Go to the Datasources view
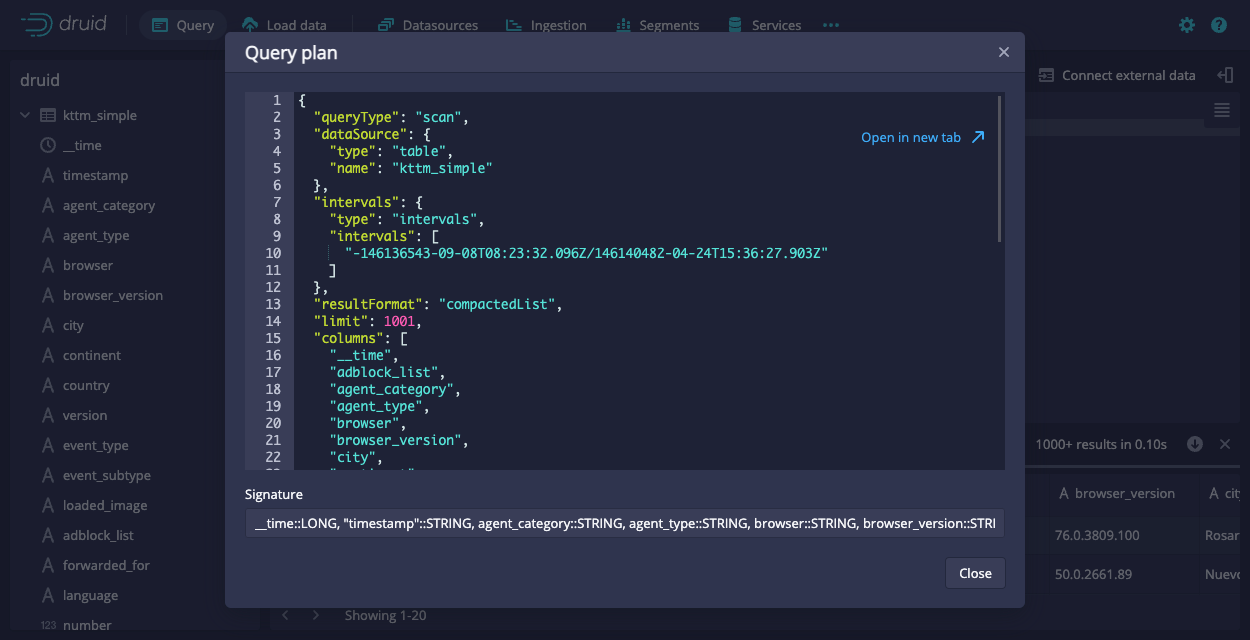This screenshot has width=1250, height=640. click(x=428, y=25)
